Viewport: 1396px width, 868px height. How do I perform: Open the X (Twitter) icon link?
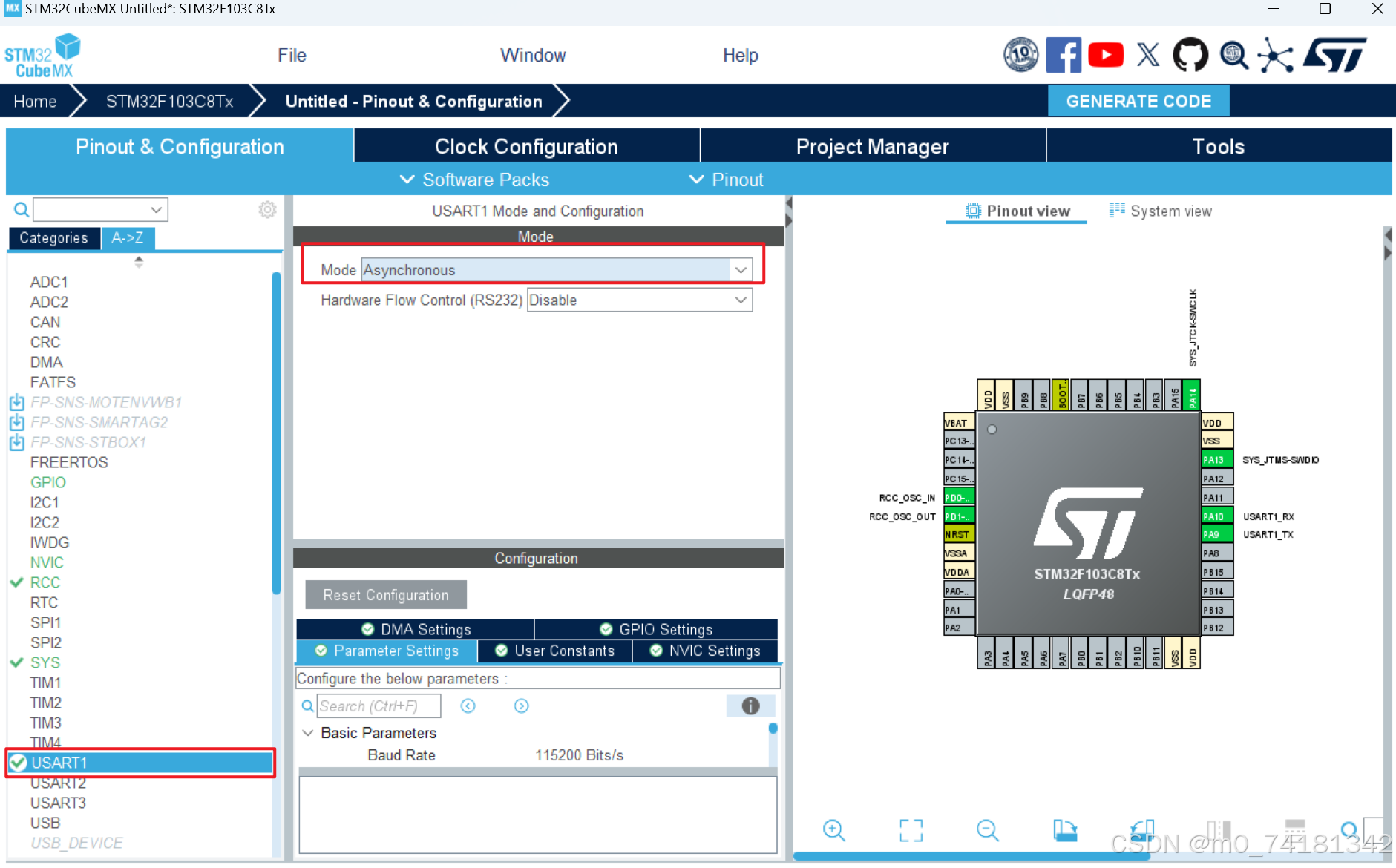tap(1148, 55)
